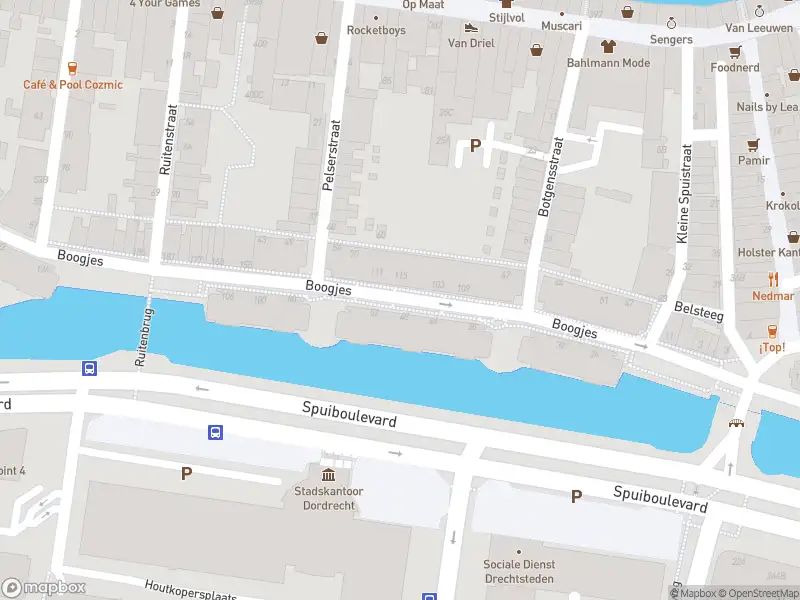Select the Nails by Lea label
The width and height of the screenshot is (800, 600).
[768, 107]
